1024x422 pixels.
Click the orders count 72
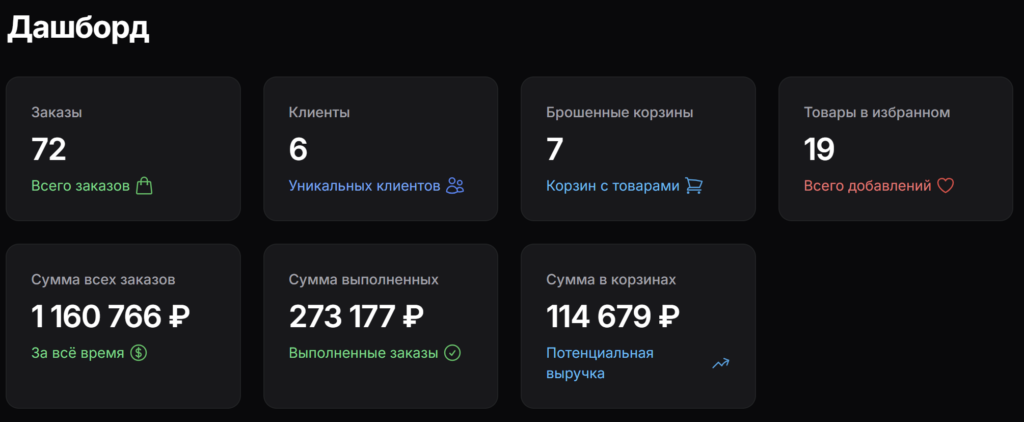point(49,150)
